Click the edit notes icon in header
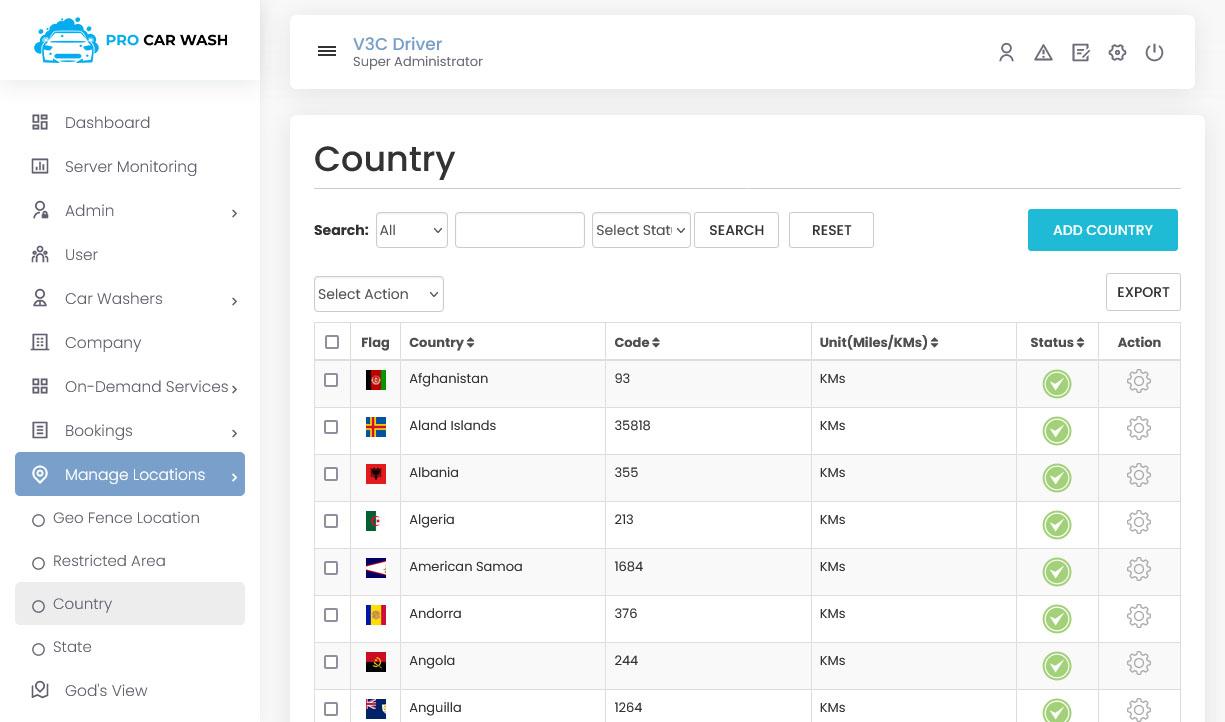This screenshot has width=1225, height=722. (x=1081, y=53)
